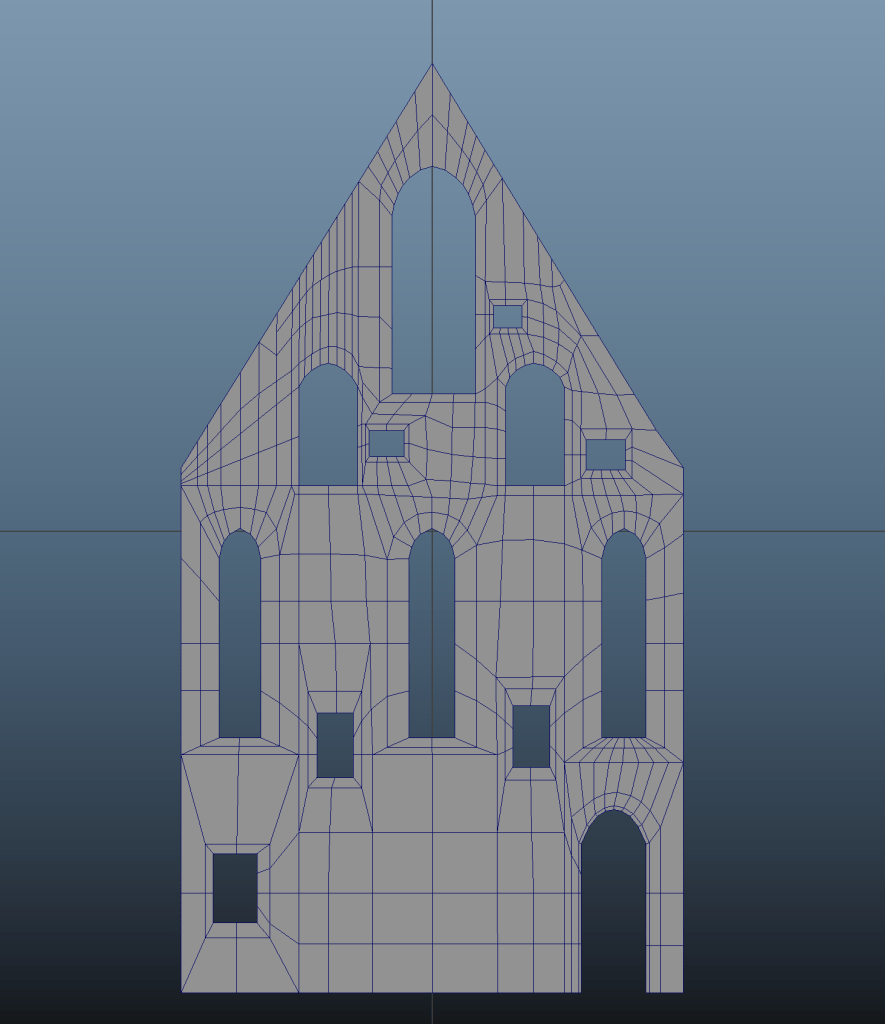
Task: Click the center tall arched window, middle tier
Action: 431,640
